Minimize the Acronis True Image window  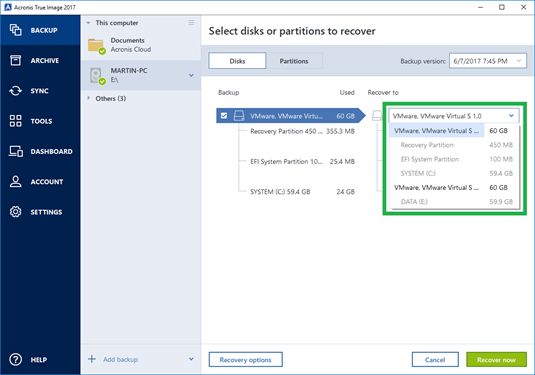pos(480,7)
